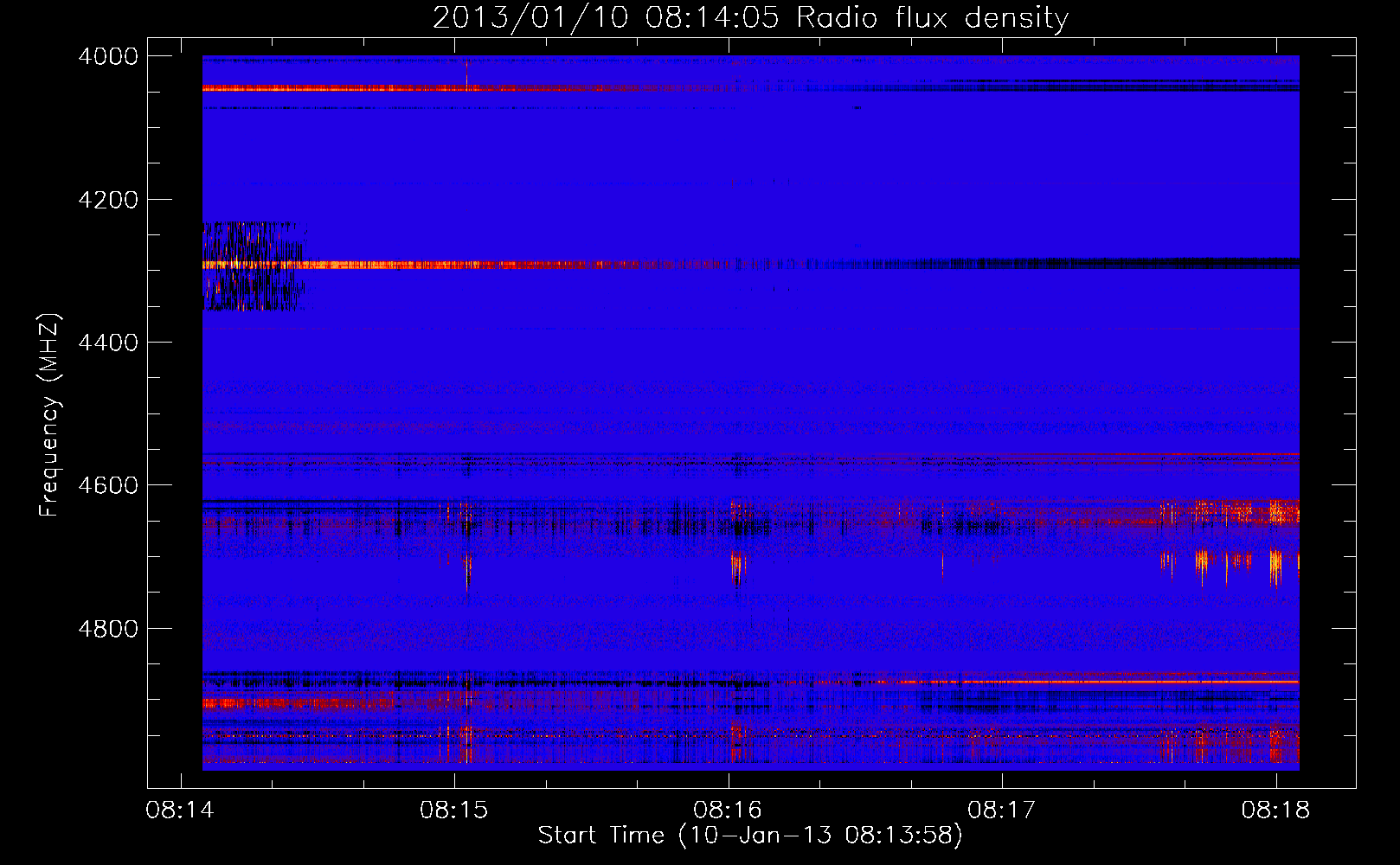Click the plot title "Radio flux density"
This screenshot has height=865, width=1400.
pos(932,17)
